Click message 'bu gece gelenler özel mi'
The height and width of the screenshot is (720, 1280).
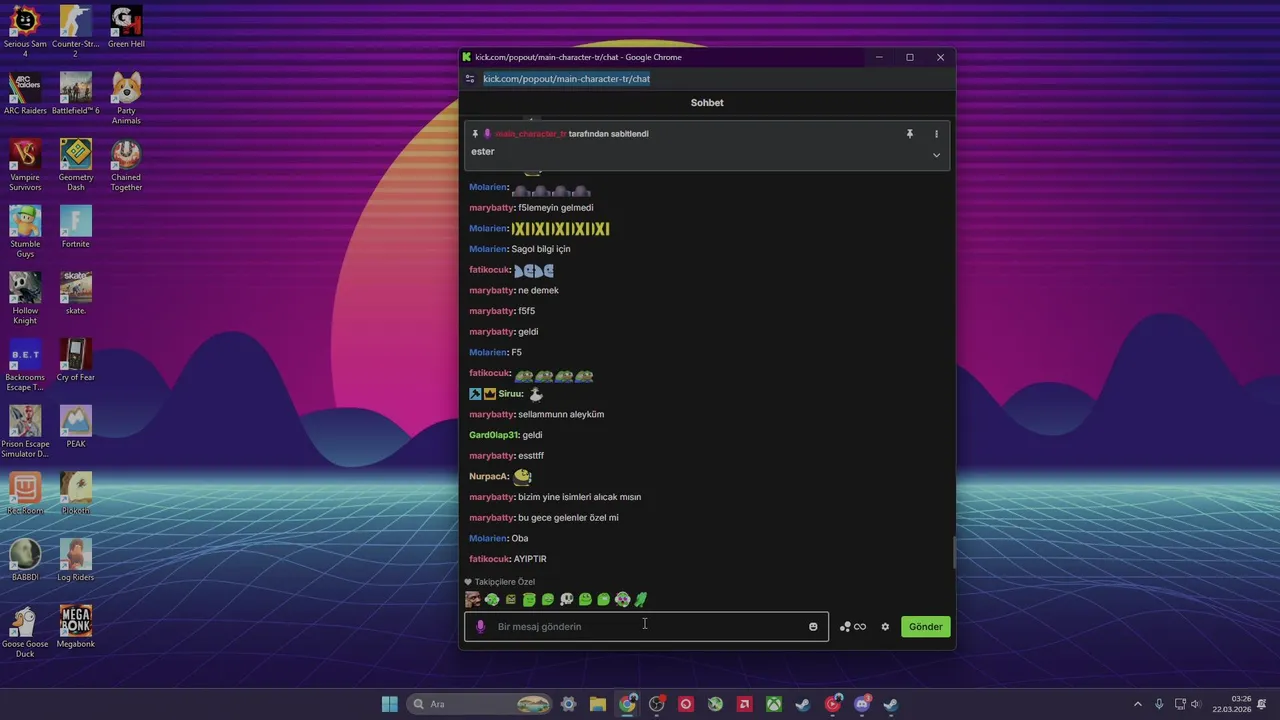568,518
